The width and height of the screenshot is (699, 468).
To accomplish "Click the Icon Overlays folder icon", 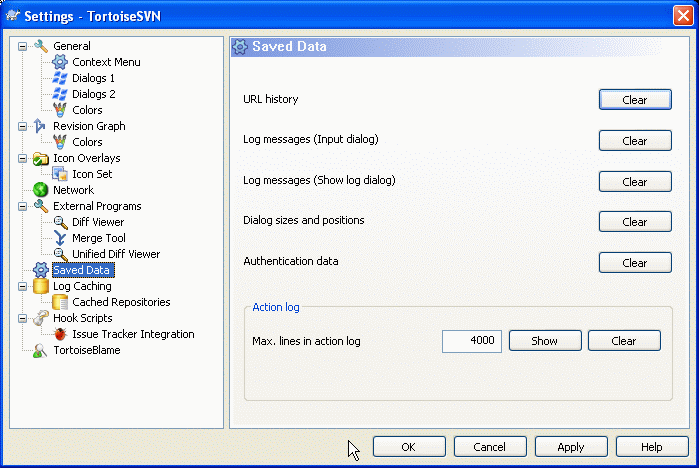I will 41,158.
